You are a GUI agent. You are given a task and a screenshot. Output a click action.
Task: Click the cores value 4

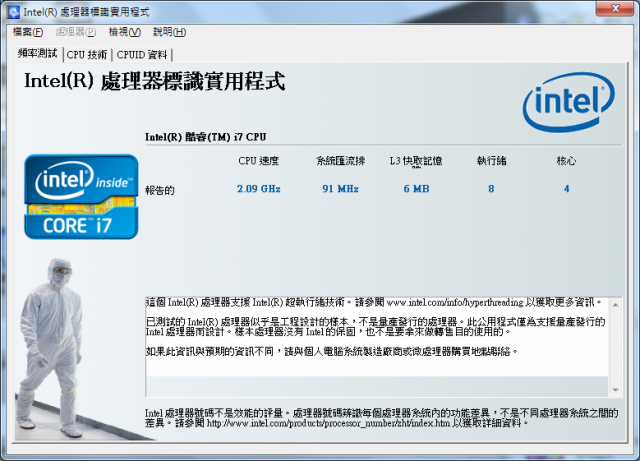point(567,189)
